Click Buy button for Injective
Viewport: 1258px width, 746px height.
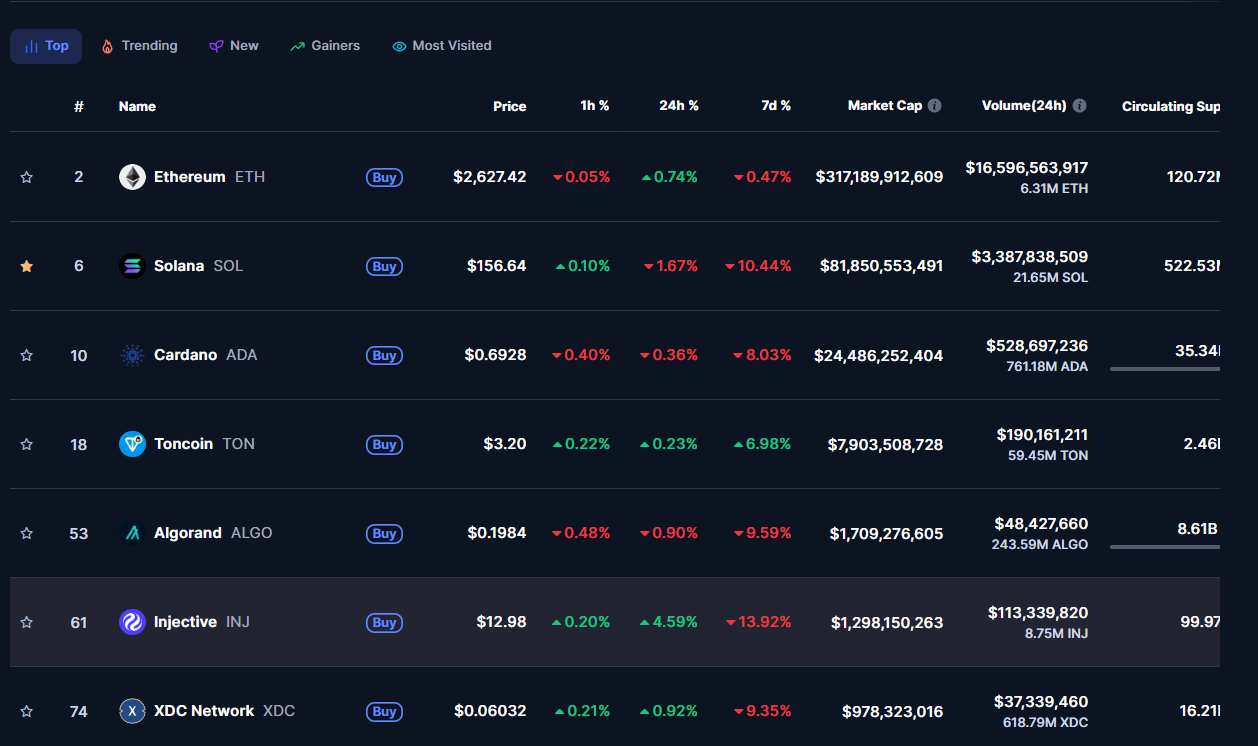coord(385,622)
